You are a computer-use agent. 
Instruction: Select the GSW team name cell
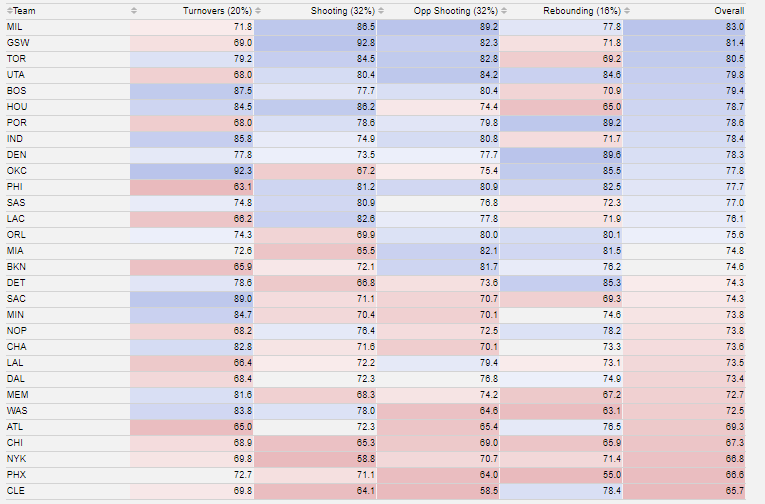[x=17, y=43]
